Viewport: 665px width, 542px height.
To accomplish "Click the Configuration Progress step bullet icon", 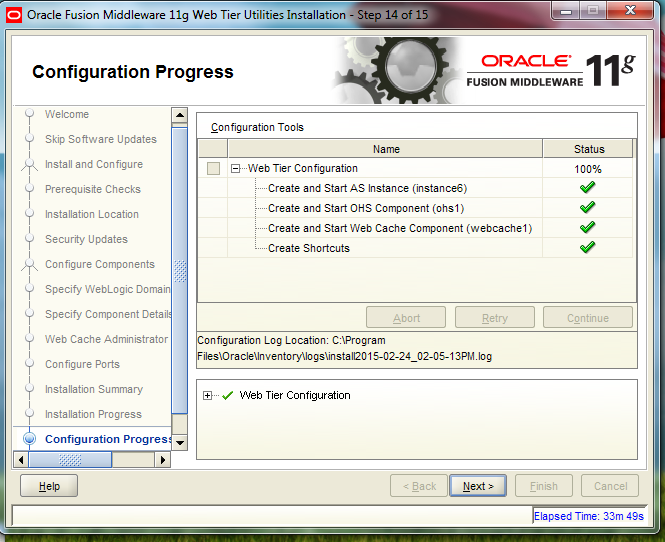I will (29, 439).
